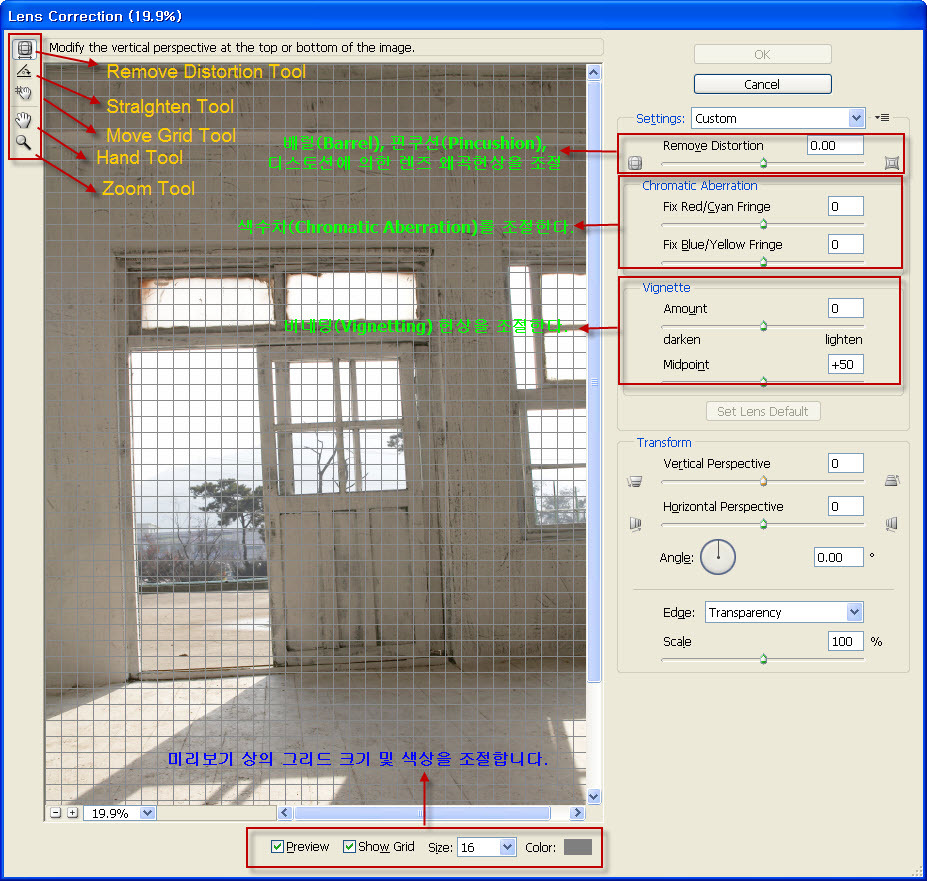Viewport: 927px width, 881px height.
Task: Click the left vertical perspective icon
Action: coord(634,481)
